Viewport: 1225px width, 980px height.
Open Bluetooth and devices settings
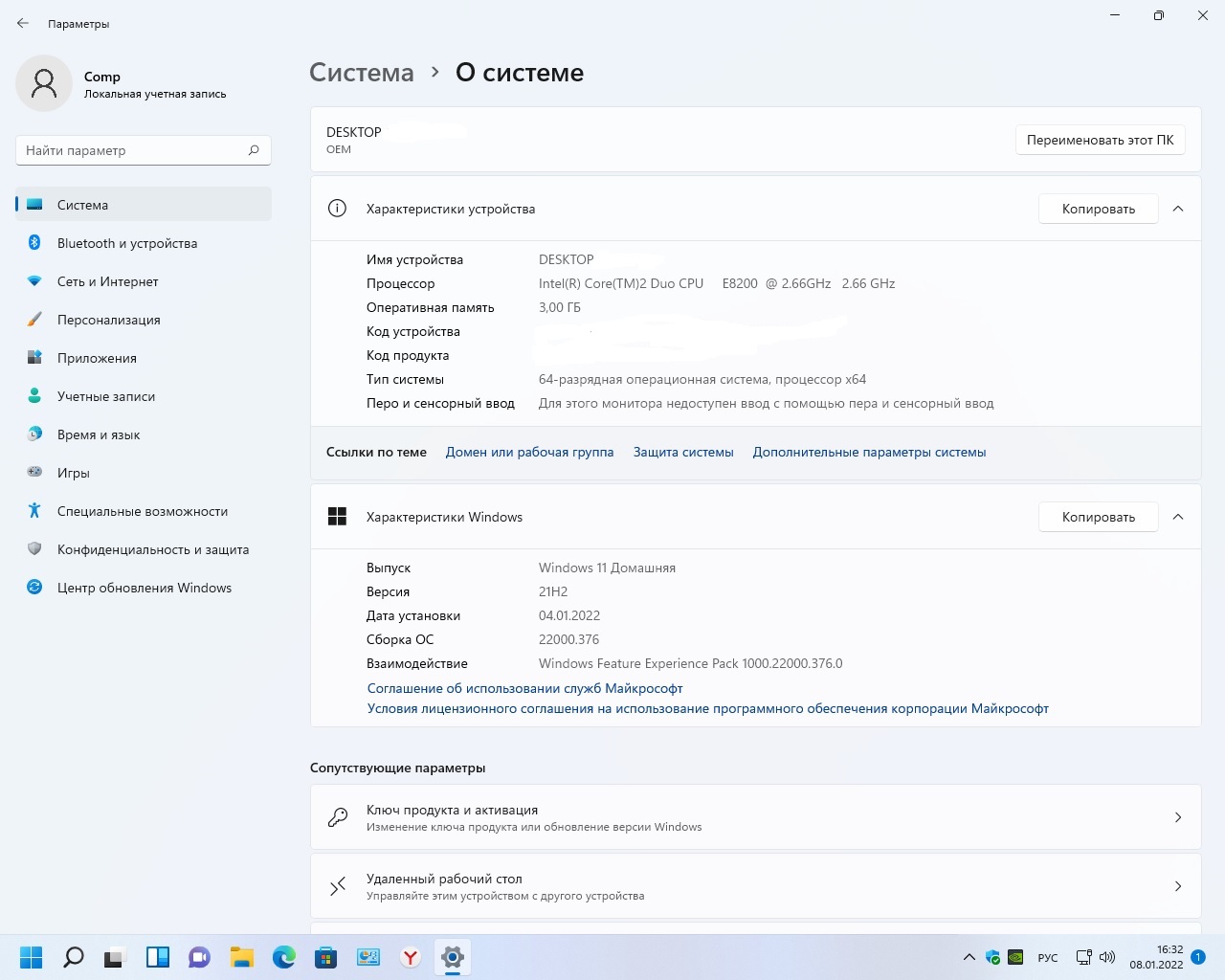(x=127, y=243)
